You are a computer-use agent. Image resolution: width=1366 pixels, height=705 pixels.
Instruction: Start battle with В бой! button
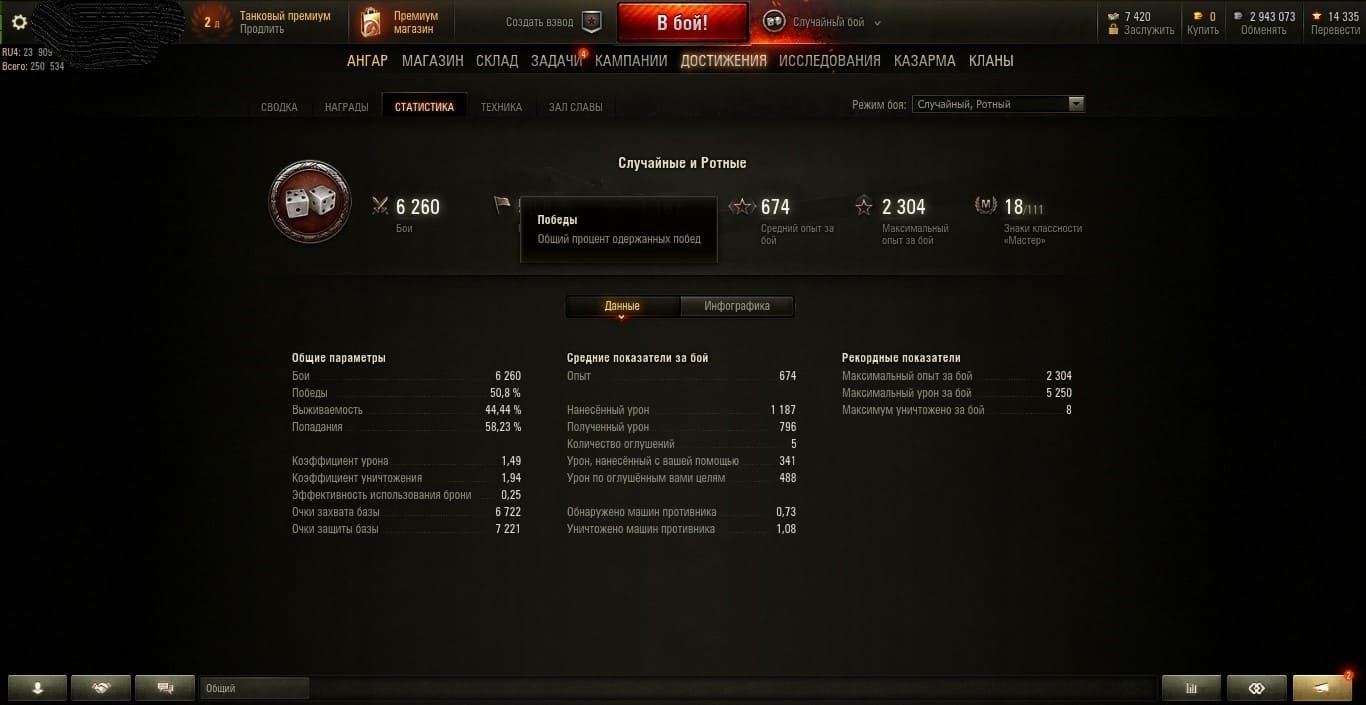pyautogui.click(x=683, y=23)
